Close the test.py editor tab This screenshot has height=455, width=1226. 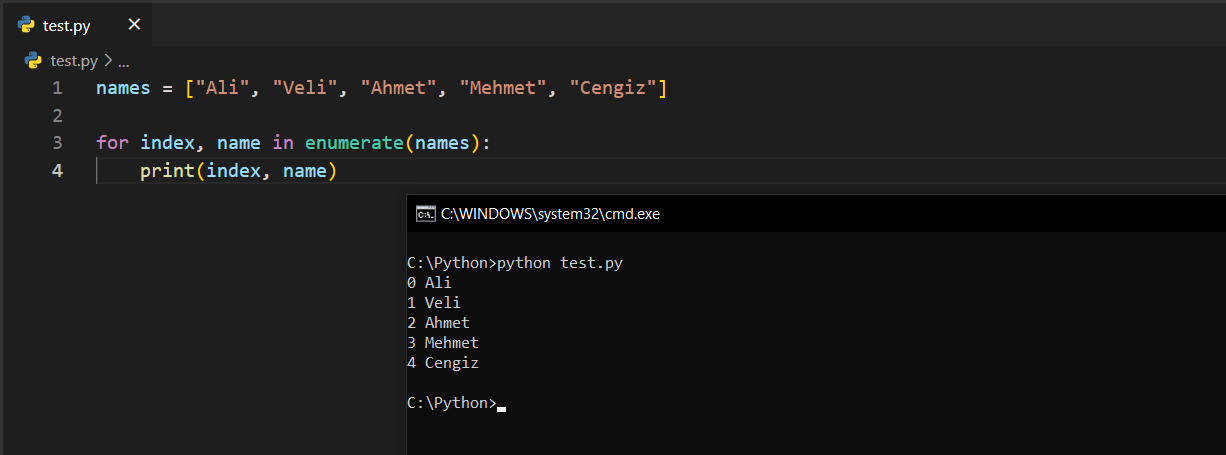[x=134, y=25]
